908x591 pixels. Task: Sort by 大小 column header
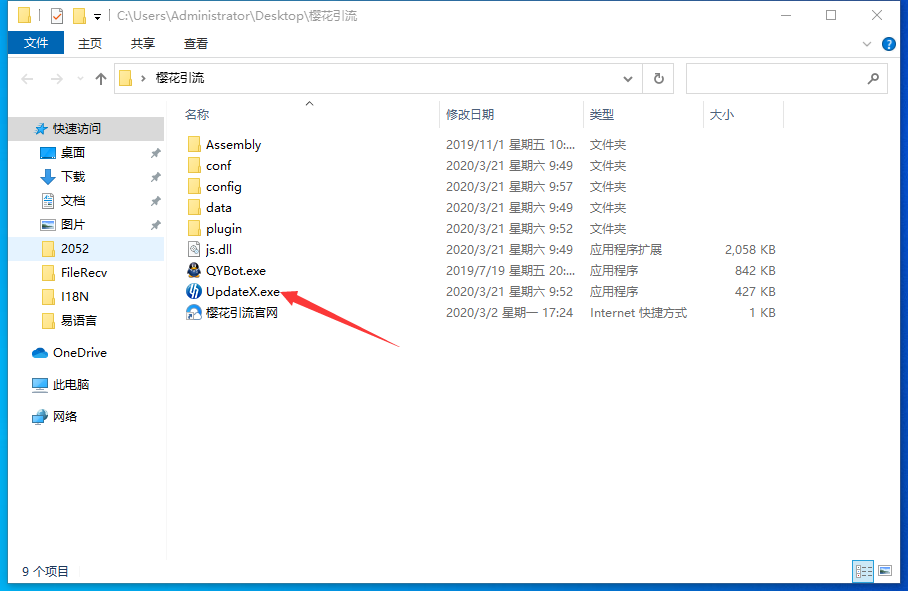[722, 115]
